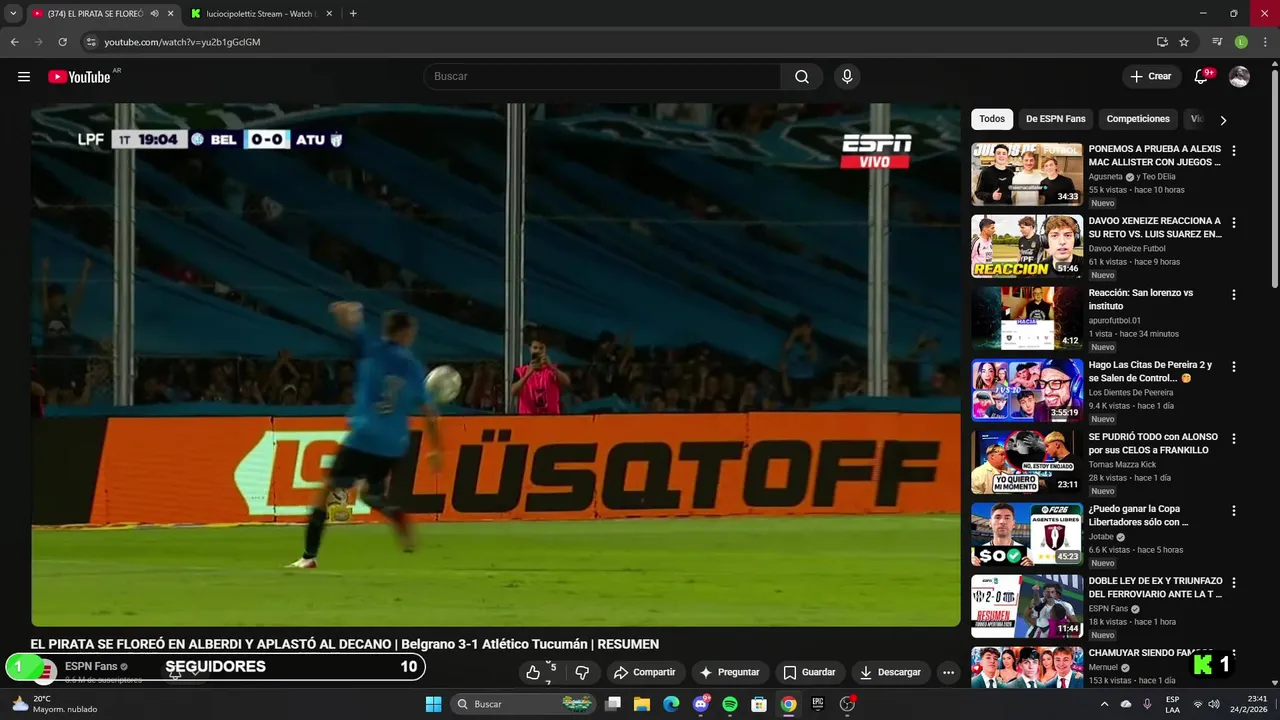Screen dimensions: 1280x720
Task: Open options for Alexis Mac Allister video
Action: pyautogui.click(x=1233, y=151)
